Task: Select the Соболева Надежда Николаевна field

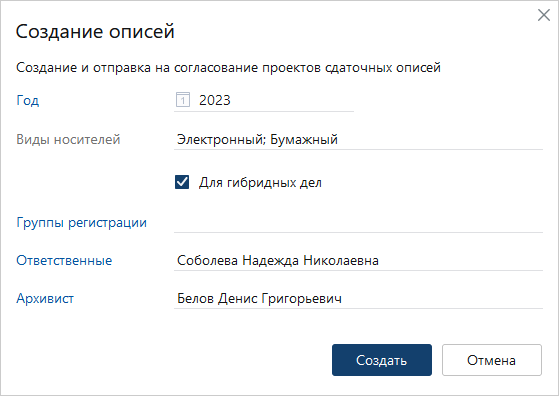Action: point(358,261)
